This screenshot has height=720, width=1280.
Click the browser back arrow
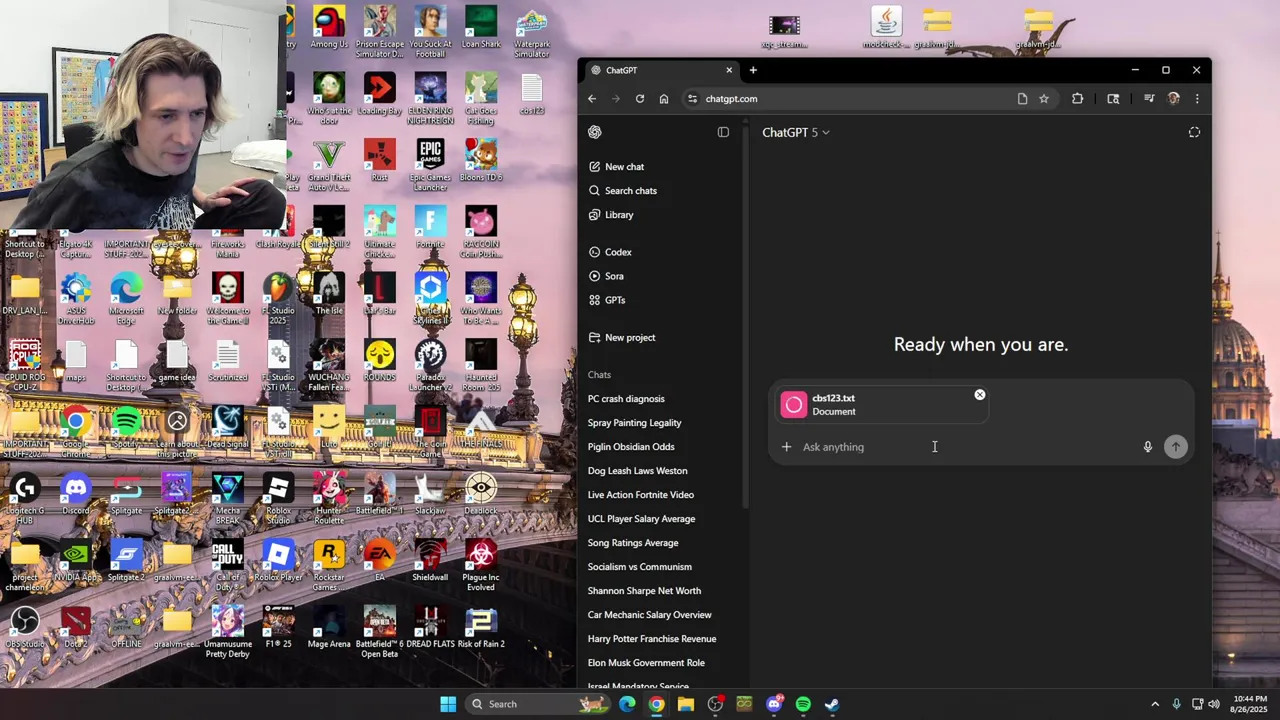tap(592, 99)
